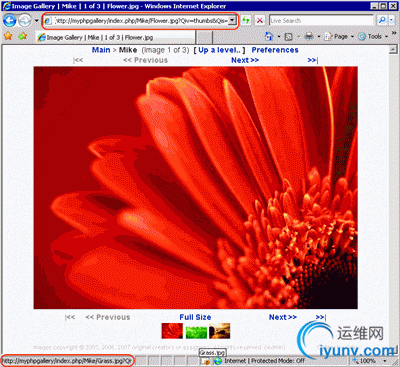Viewport: 400px width, 367px height.
Task: Click the red X Stop loading icon
Action: pyautogui.click(x=260, y=21)
